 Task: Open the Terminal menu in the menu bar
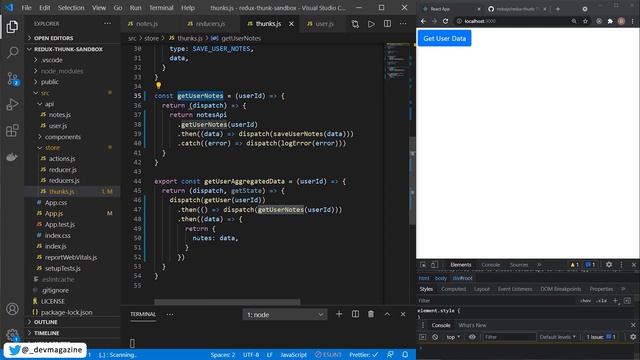161,8
